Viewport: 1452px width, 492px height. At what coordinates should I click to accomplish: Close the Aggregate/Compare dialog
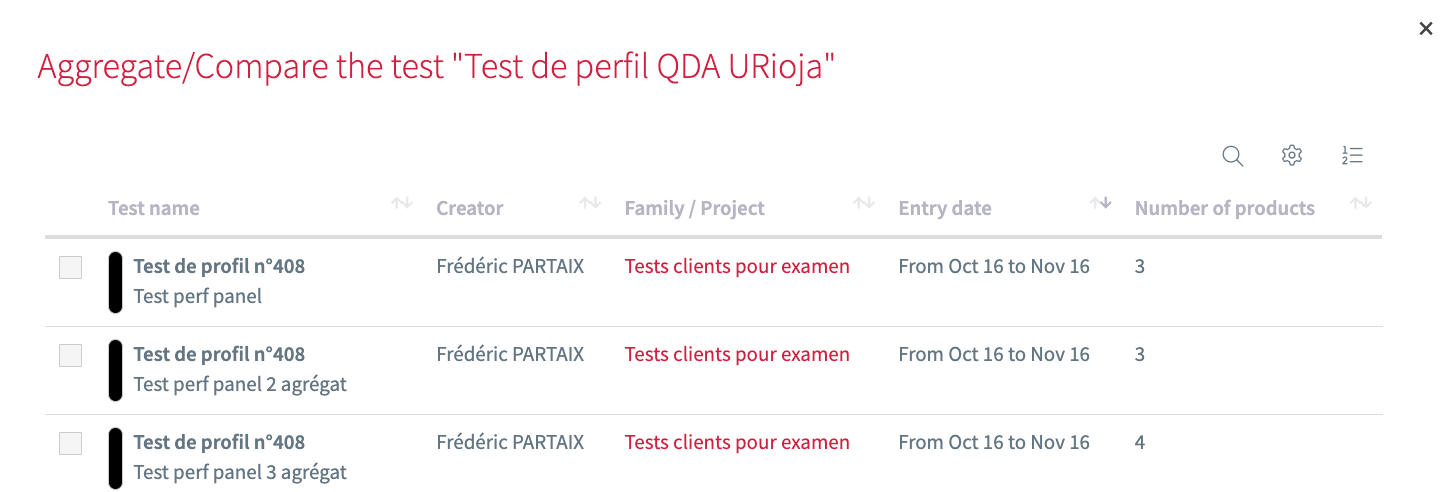click(x=1426, y=29)
